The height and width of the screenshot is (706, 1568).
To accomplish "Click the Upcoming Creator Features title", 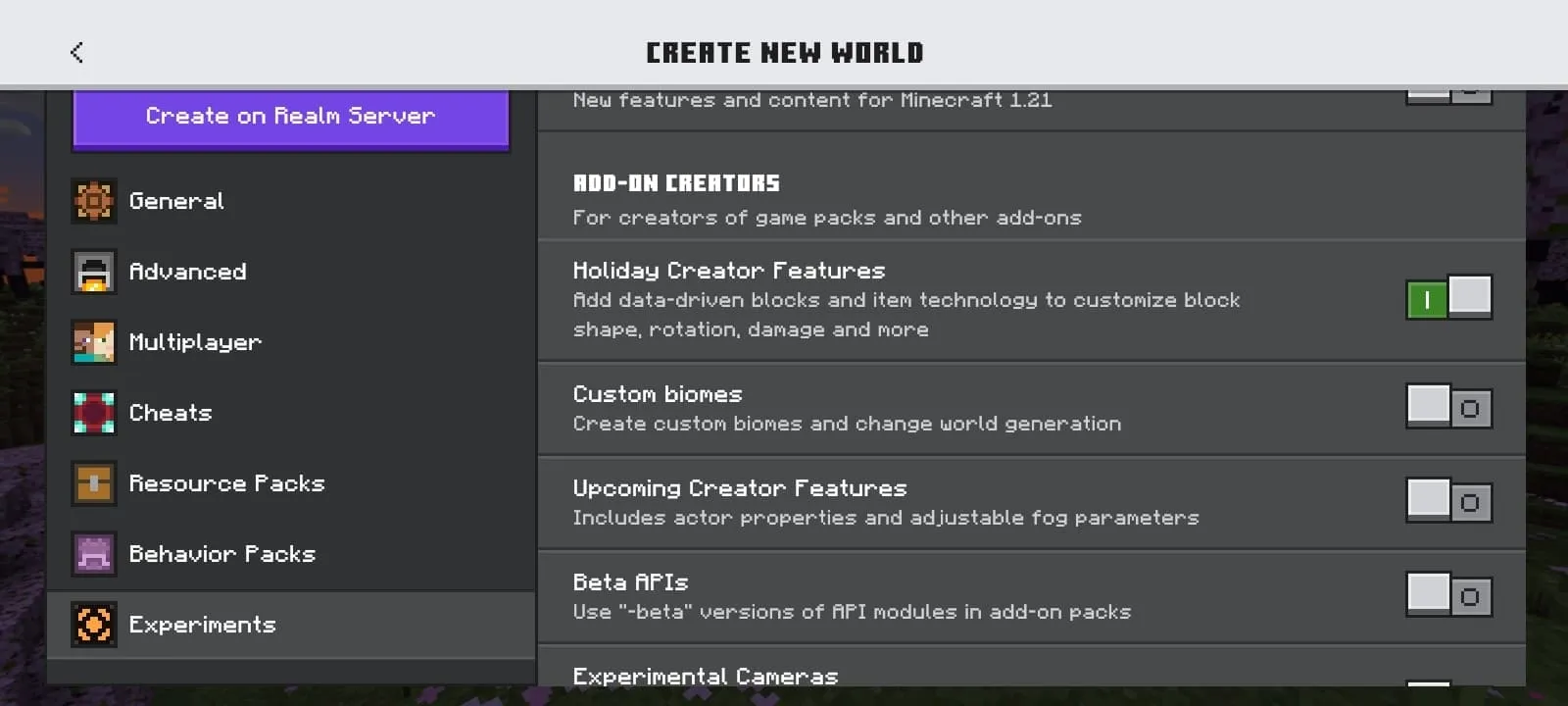I will point(740,488).
